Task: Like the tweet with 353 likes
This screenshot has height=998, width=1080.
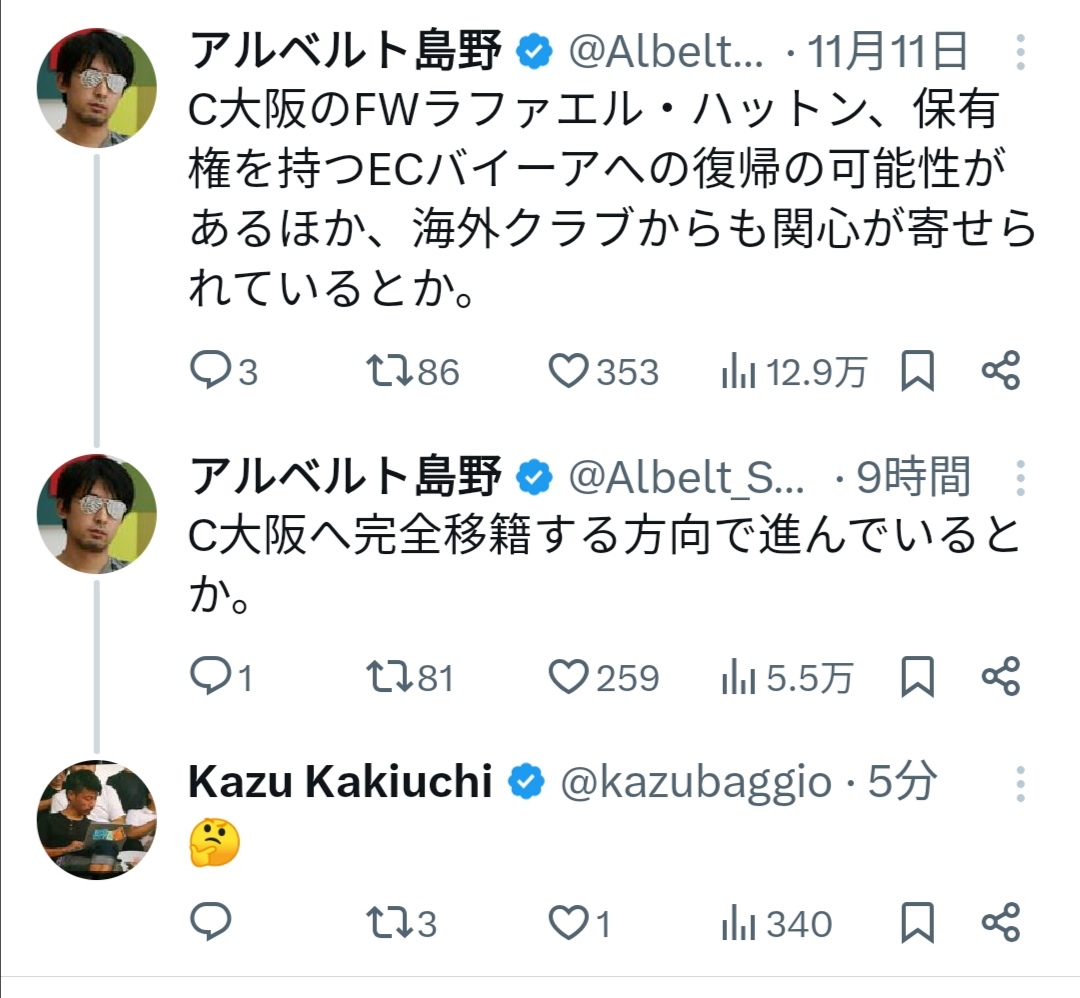Action: [570, 372]
